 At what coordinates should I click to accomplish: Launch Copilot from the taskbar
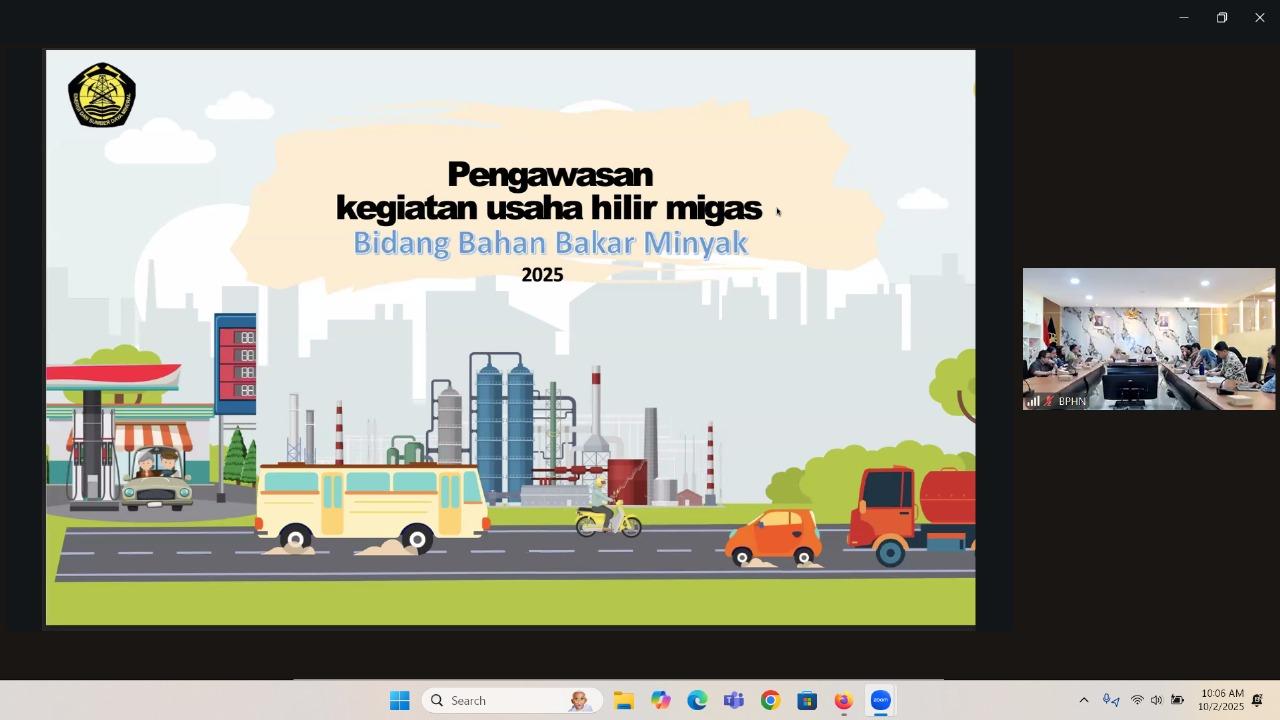click(661, 700)
